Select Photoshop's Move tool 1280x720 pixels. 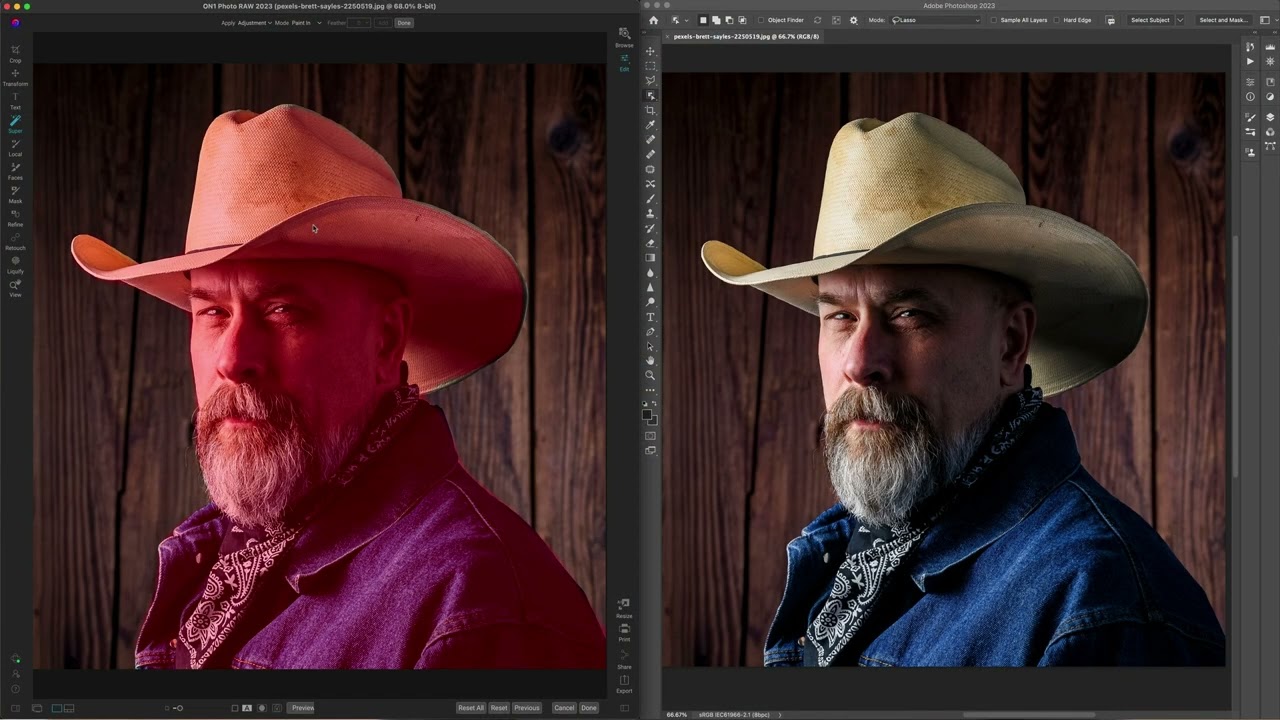pos(650,51)
